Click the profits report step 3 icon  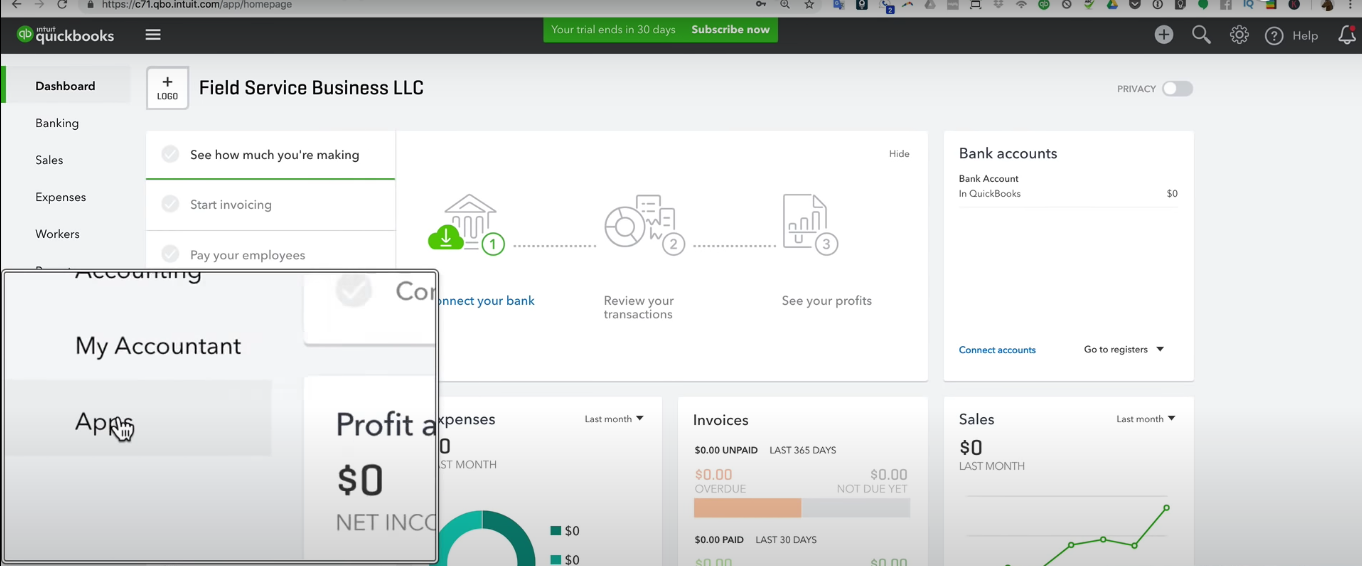810,224
